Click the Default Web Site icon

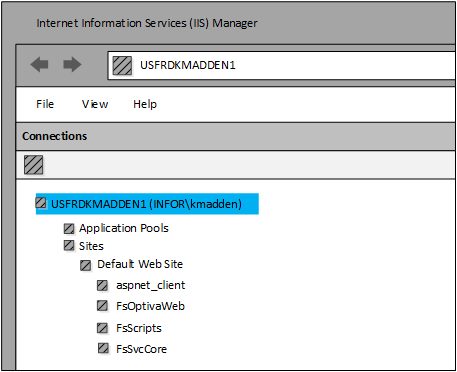pyautogui.click(x=86, y=266)
